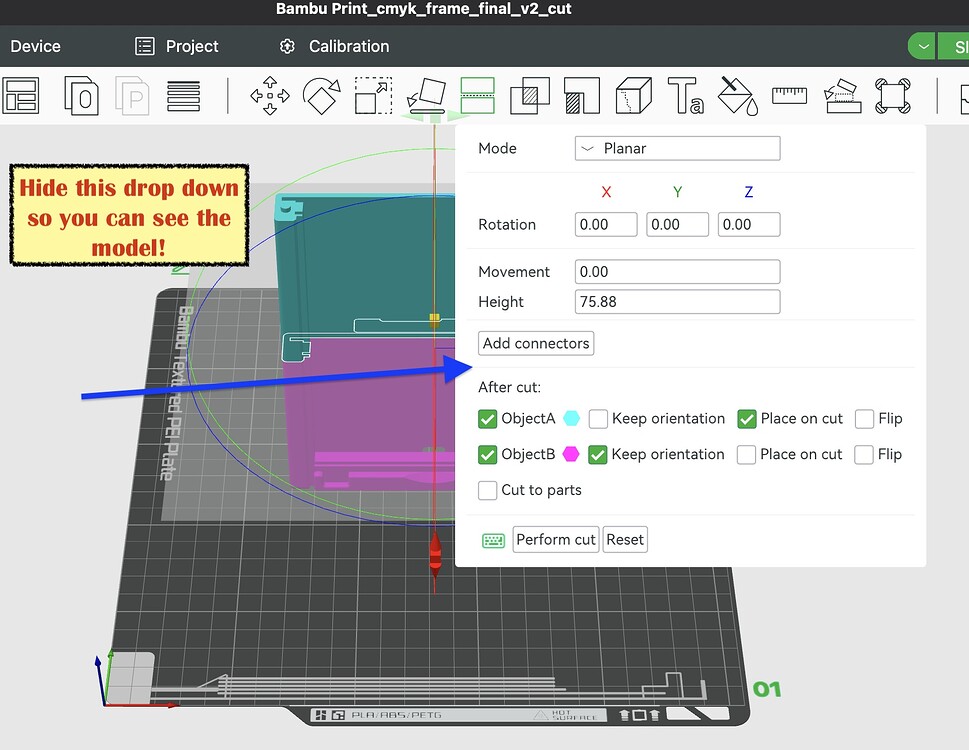
Task: Click the X rotation input field
Action: (x=606, y=224)
